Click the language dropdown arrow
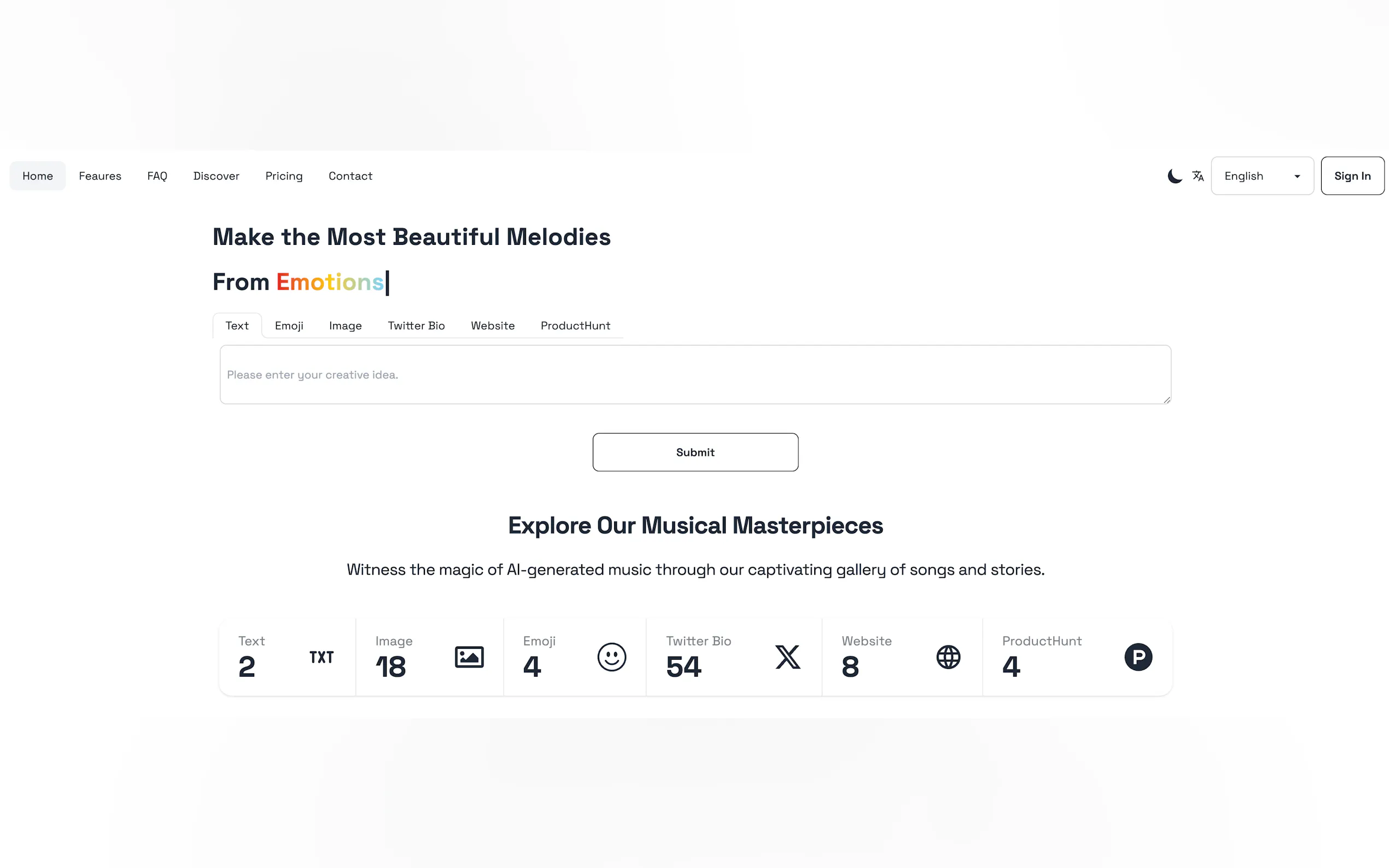Screen dimensions: 1389x868 click(1297, 176)
